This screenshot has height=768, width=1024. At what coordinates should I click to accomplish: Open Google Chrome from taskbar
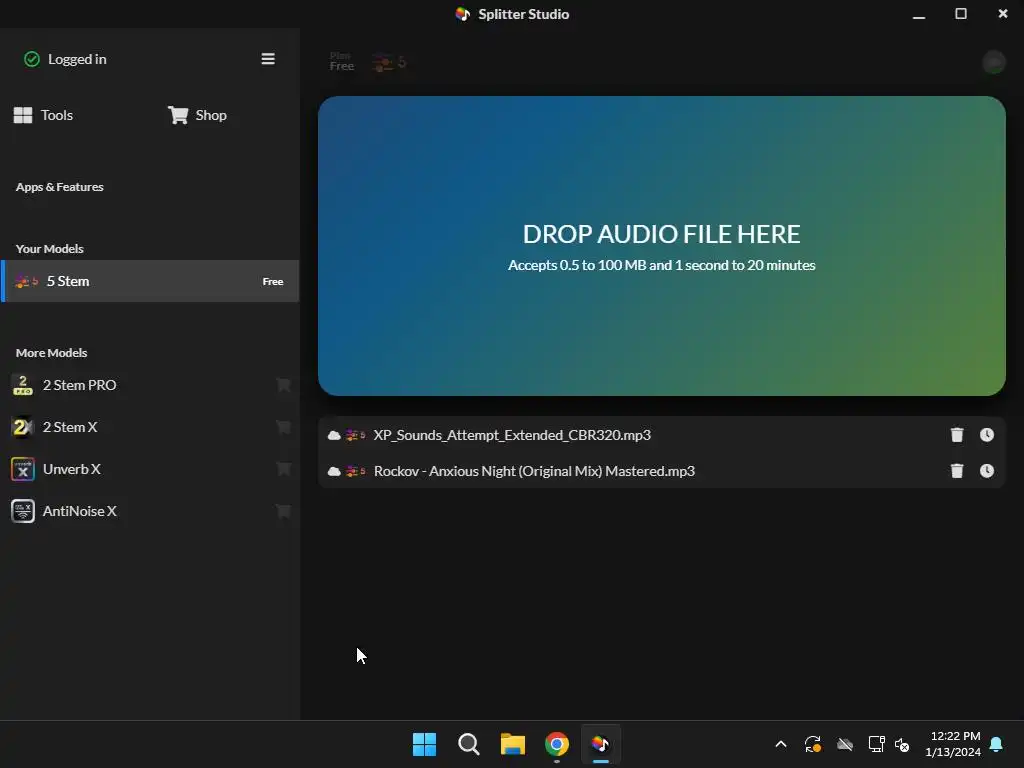(x=557, y=744)
